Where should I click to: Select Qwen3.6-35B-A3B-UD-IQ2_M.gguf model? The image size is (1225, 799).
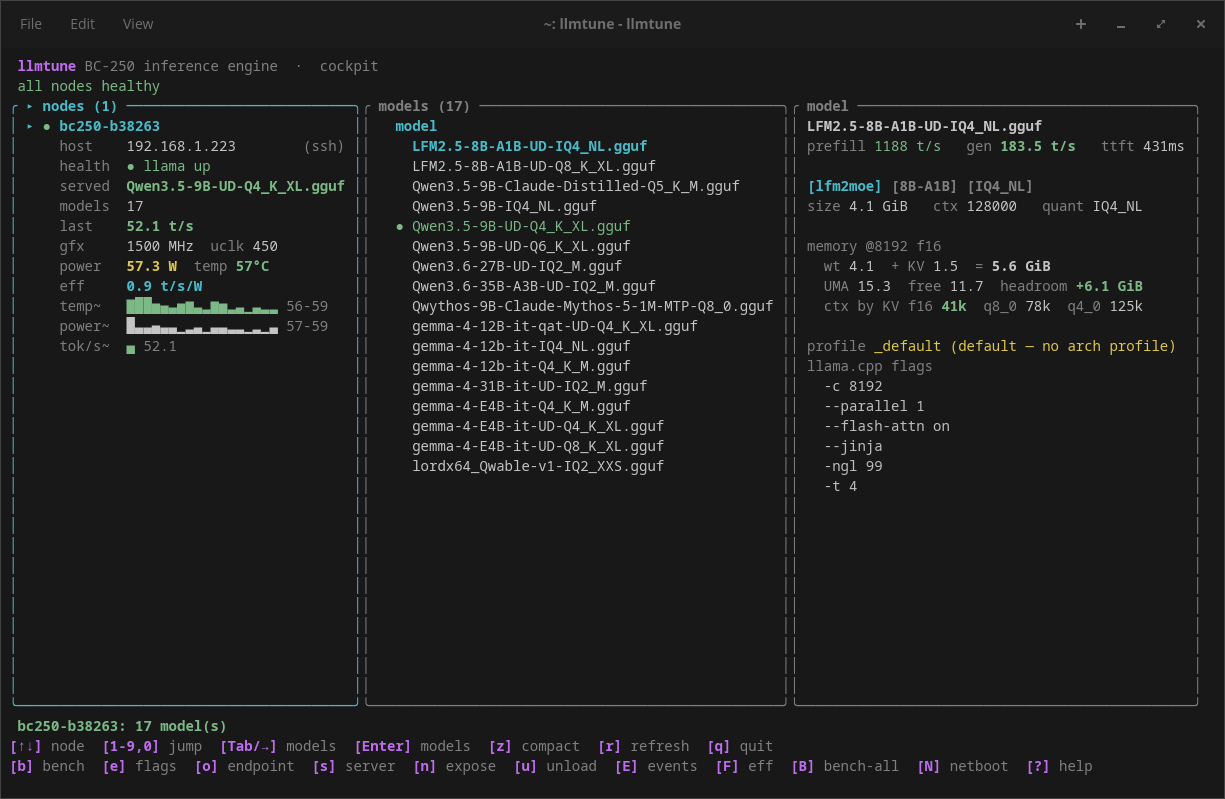point(534,286)
